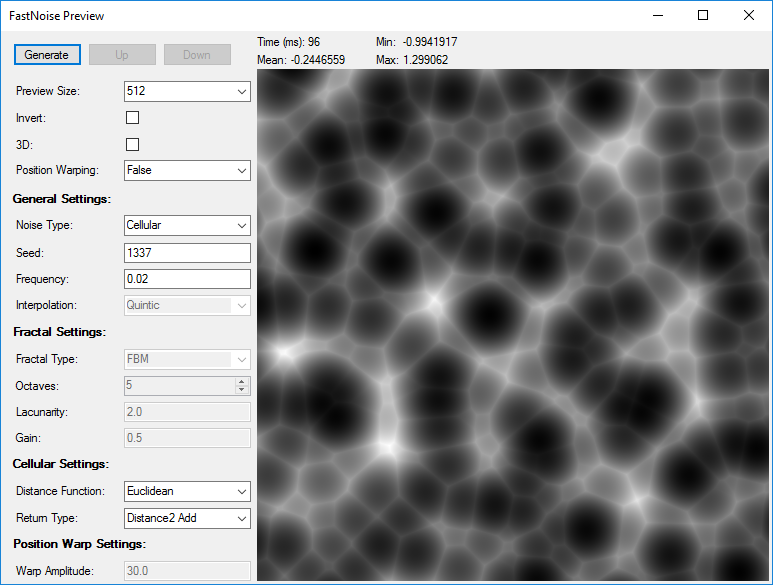Toggle the Invert checkbox
Image resolution: width=773 pixels, height=585 pixels.
[x=133, y=118]
